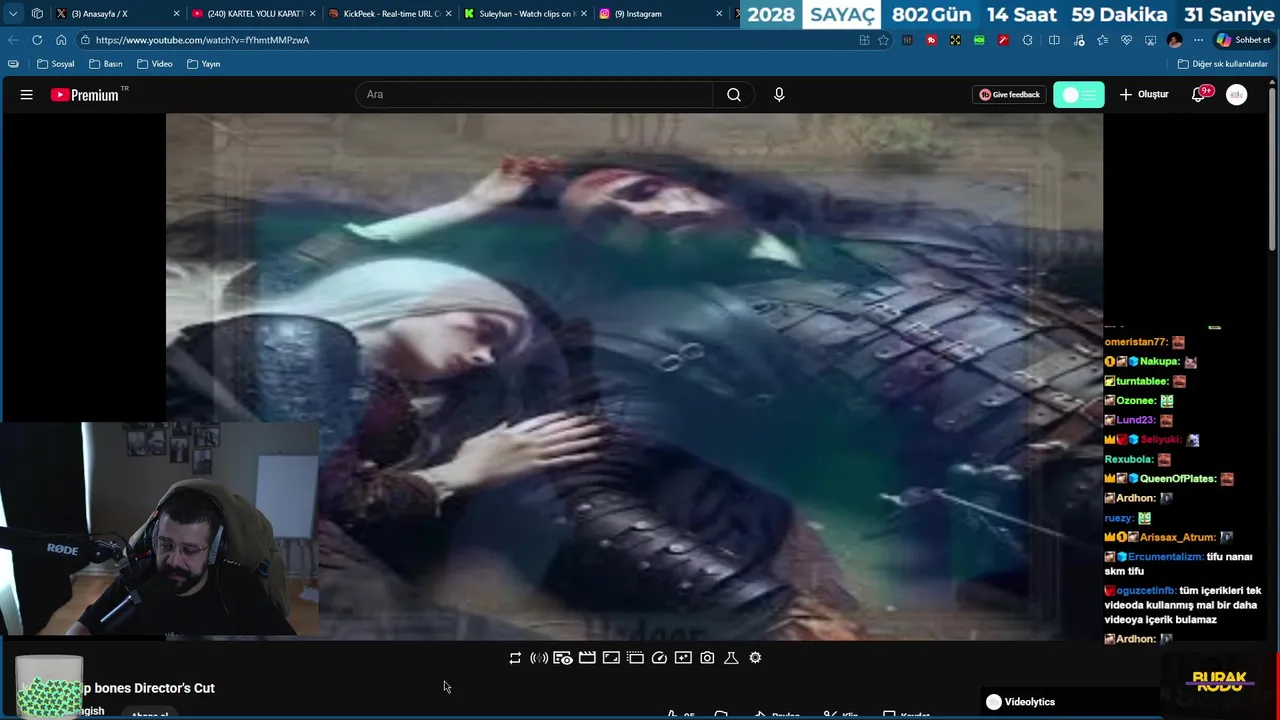Expand the tab search dropdown arrow
The height and width of the screenshot is (720, 1280).
(x=13, y=14)
